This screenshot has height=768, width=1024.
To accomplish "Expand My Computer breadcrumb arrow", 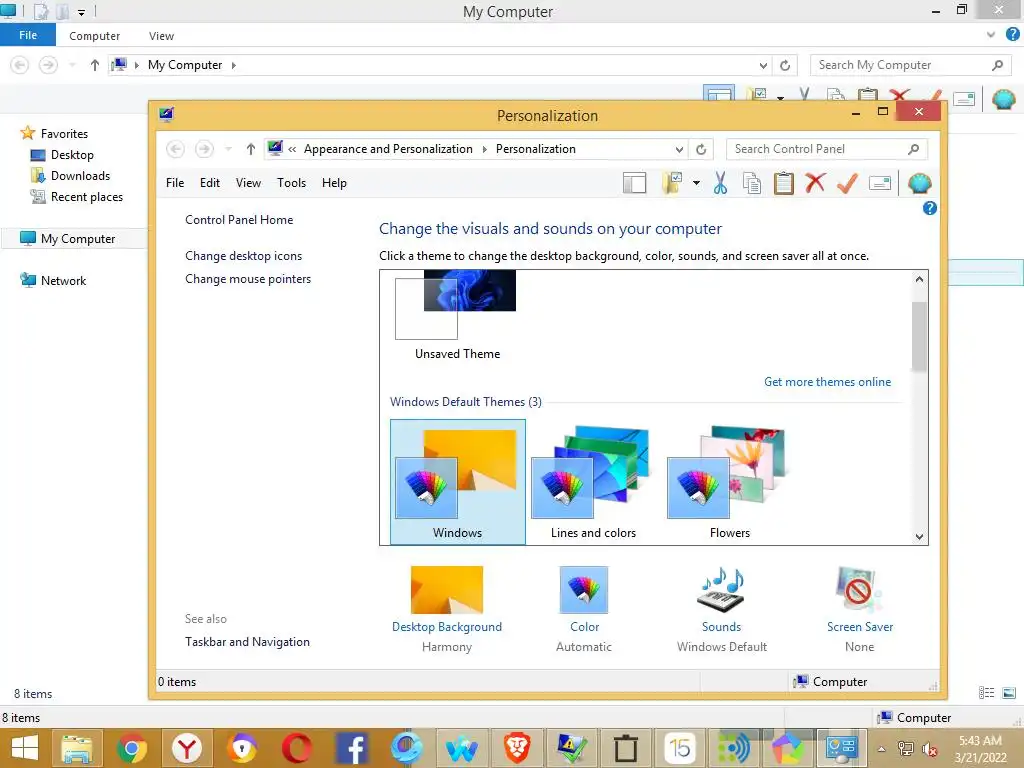I will tap(234, 65).
